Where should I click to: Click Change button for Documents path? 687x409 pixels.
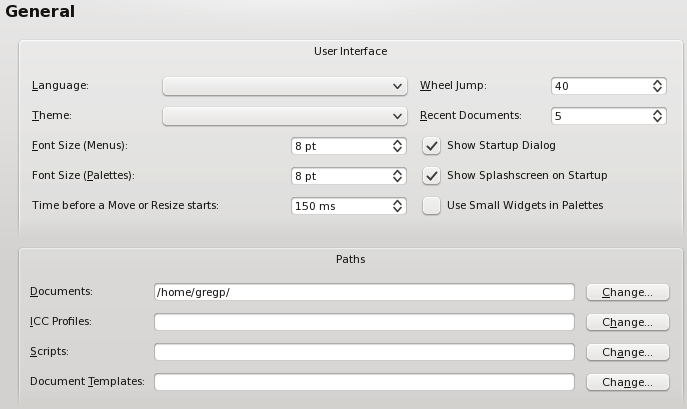click(628, 292)
